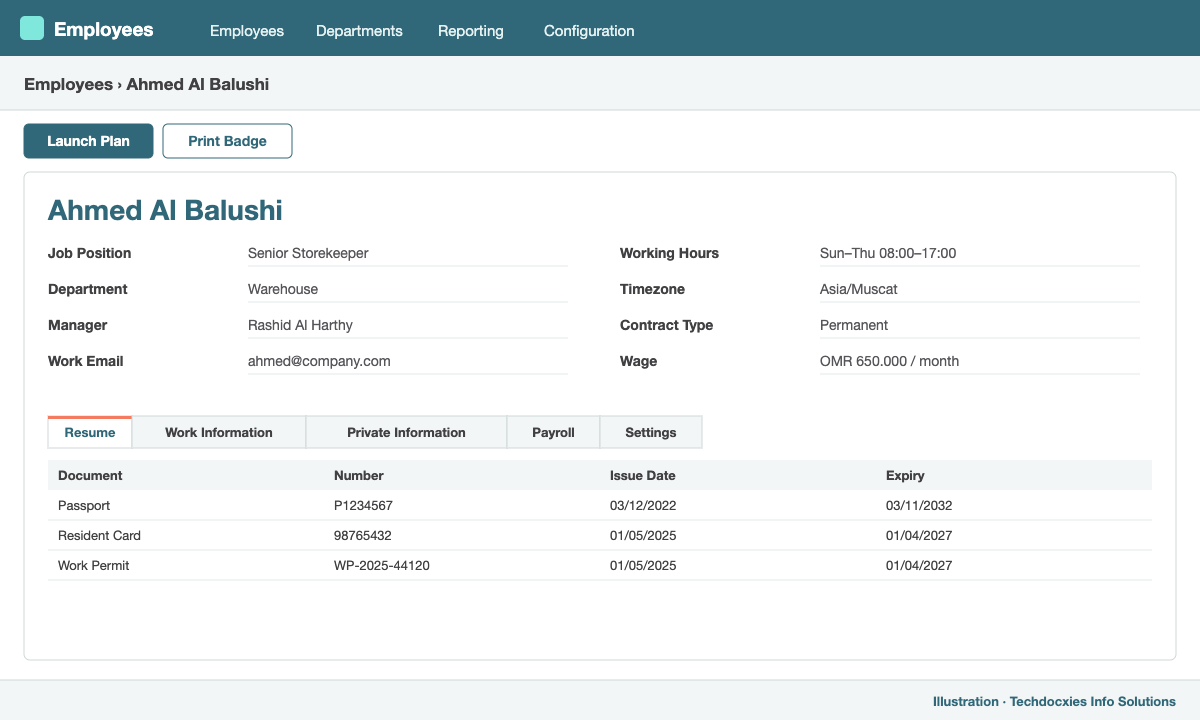Select the Work Permit document row

600,565
